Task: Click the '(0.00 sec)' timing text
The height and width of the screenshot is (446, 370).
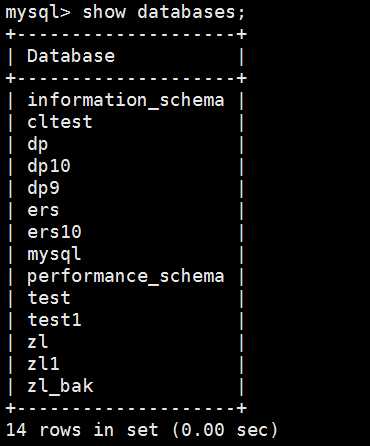Action: tap(224, 430)
